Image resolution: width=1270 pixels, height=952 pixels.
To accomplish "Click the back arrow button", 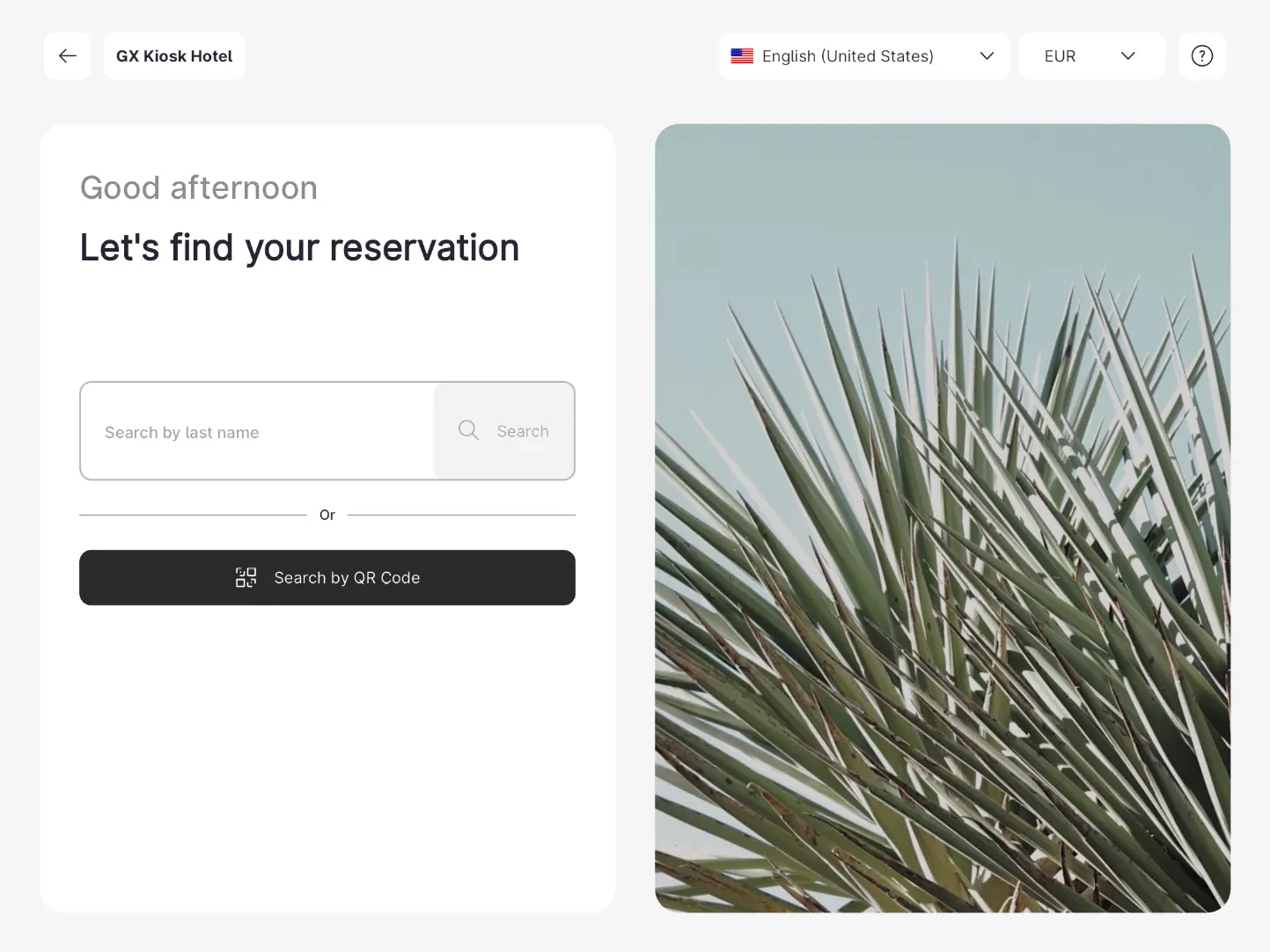I will tap(68, 56).
